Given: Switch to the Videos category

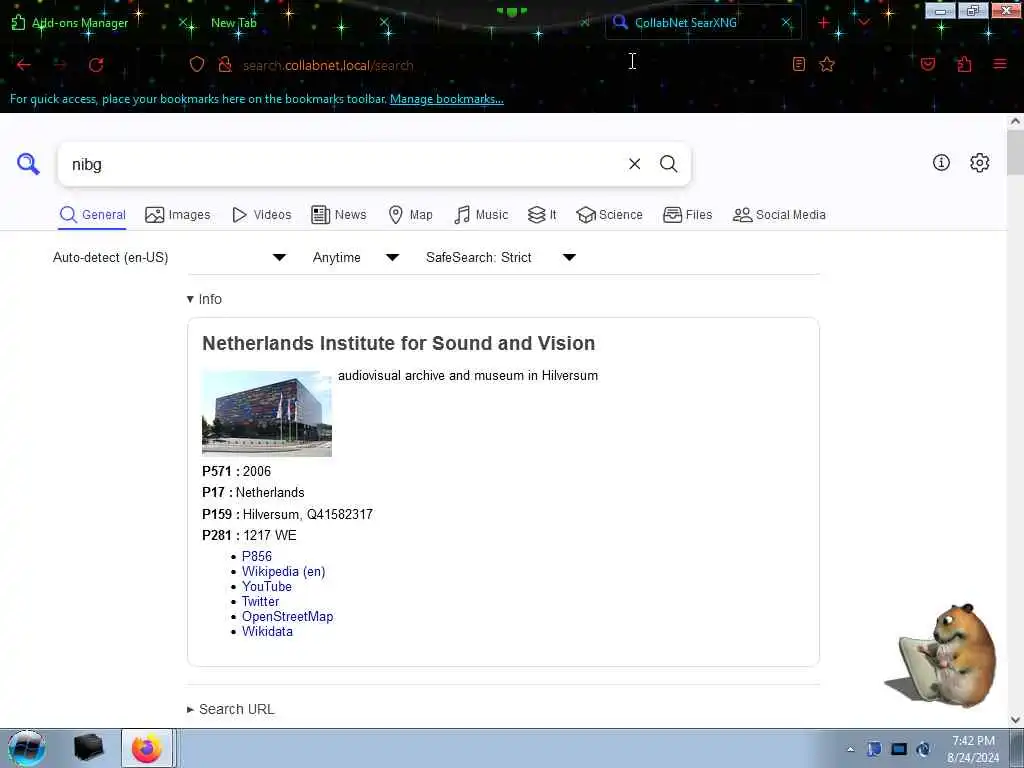Looking at the screenshot, I should [262, 215].
